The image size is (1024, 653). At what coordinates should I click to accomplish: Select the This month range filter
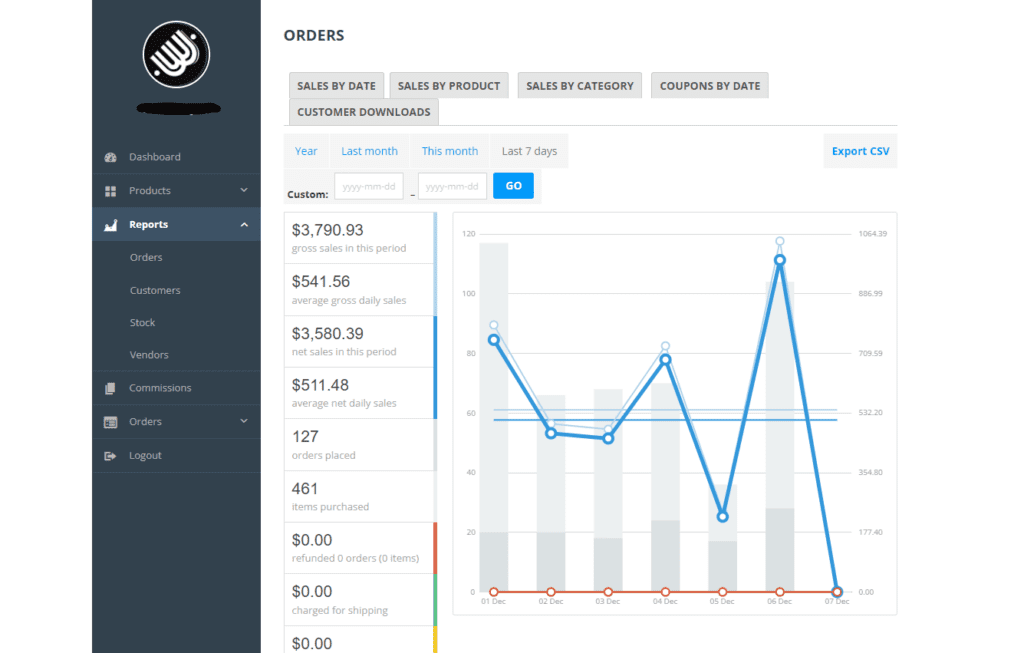(449, 151)
